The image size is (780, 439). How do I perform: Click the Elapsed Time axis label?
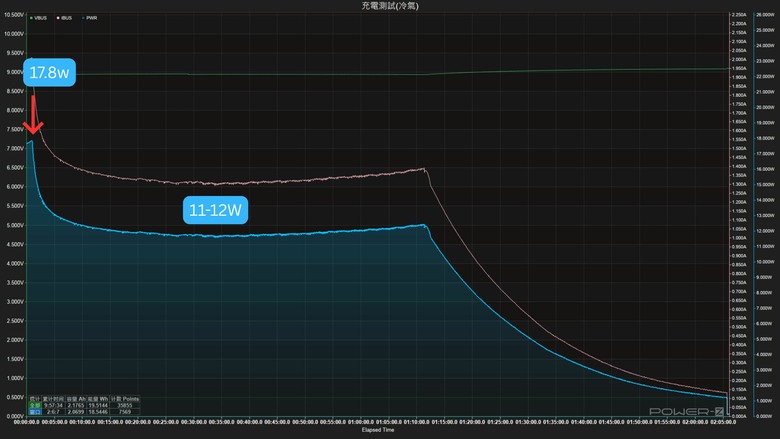[378, 430]
